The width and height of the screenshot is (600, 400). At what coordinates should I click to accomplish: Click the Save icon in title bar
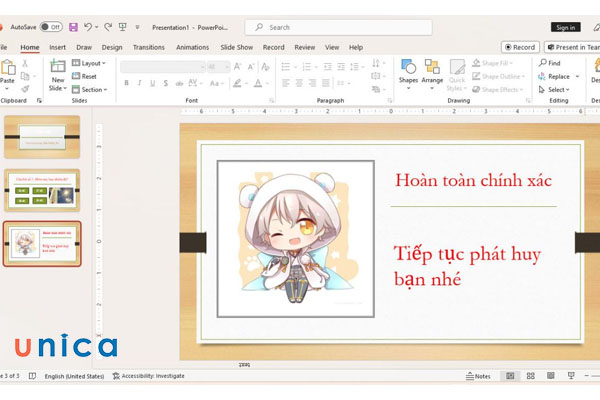[x=73, y=27]
